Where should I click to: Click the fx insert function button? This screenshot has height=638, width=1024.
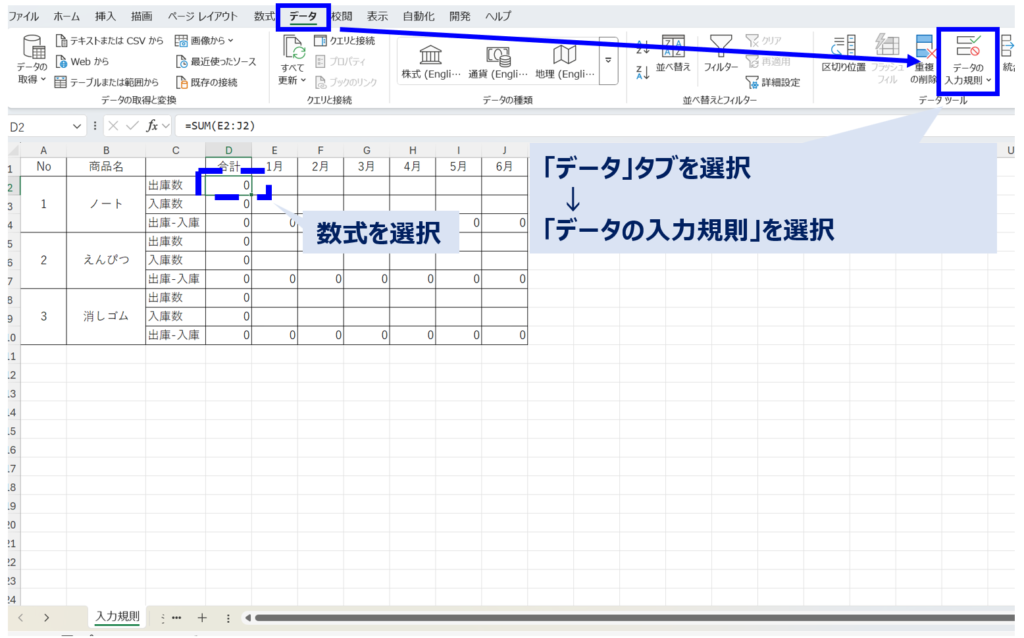click(x=152, y=126)
